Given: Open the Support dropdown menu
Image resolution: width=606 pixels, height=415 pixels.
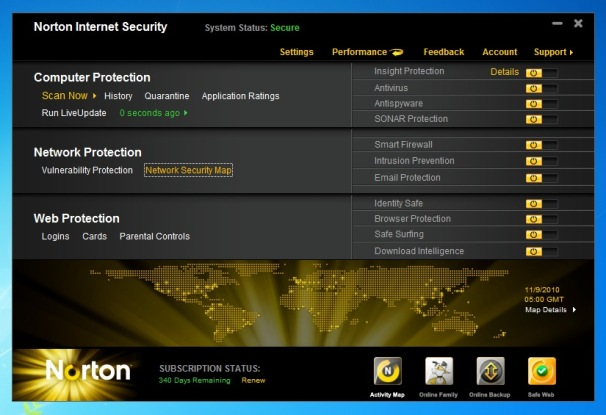Looking at the screenshot, I should [553, 52].
